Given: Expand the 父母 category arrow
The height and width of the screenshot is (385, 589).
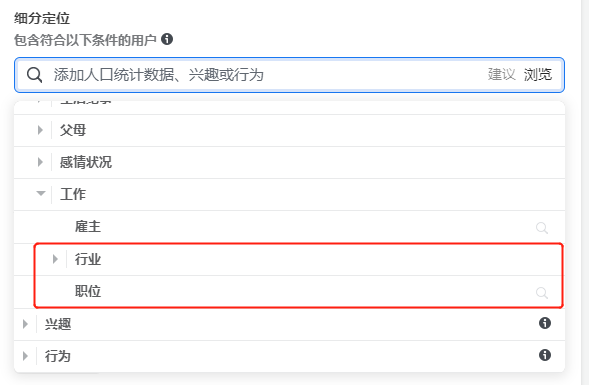Looking at the screenshot, I should (40, 130).
